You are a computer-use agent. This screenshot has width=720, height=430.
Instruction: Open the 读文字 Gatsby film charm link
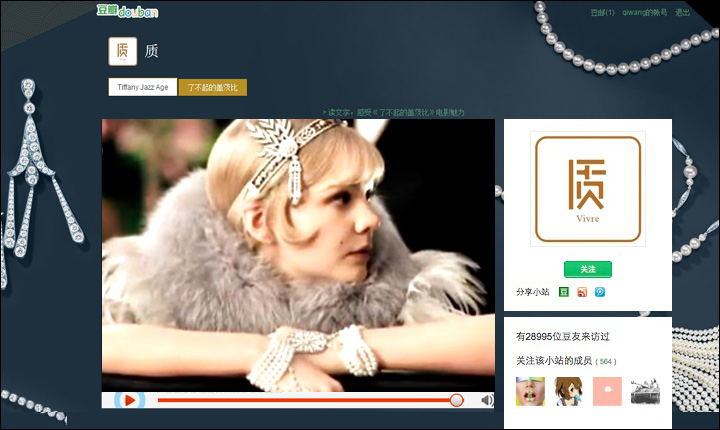coord(393,112)
